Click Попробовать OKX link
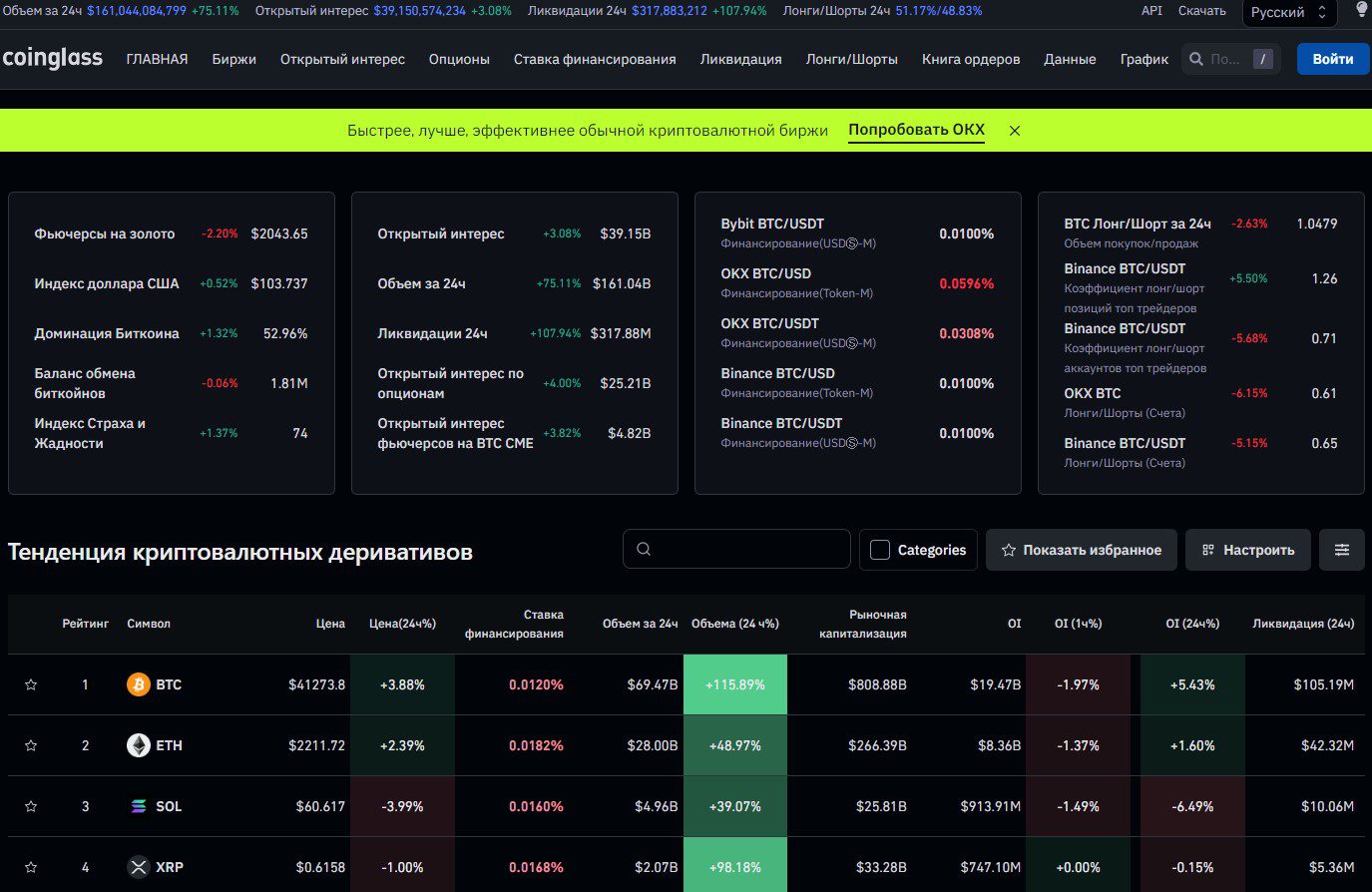 pos(916,130)
